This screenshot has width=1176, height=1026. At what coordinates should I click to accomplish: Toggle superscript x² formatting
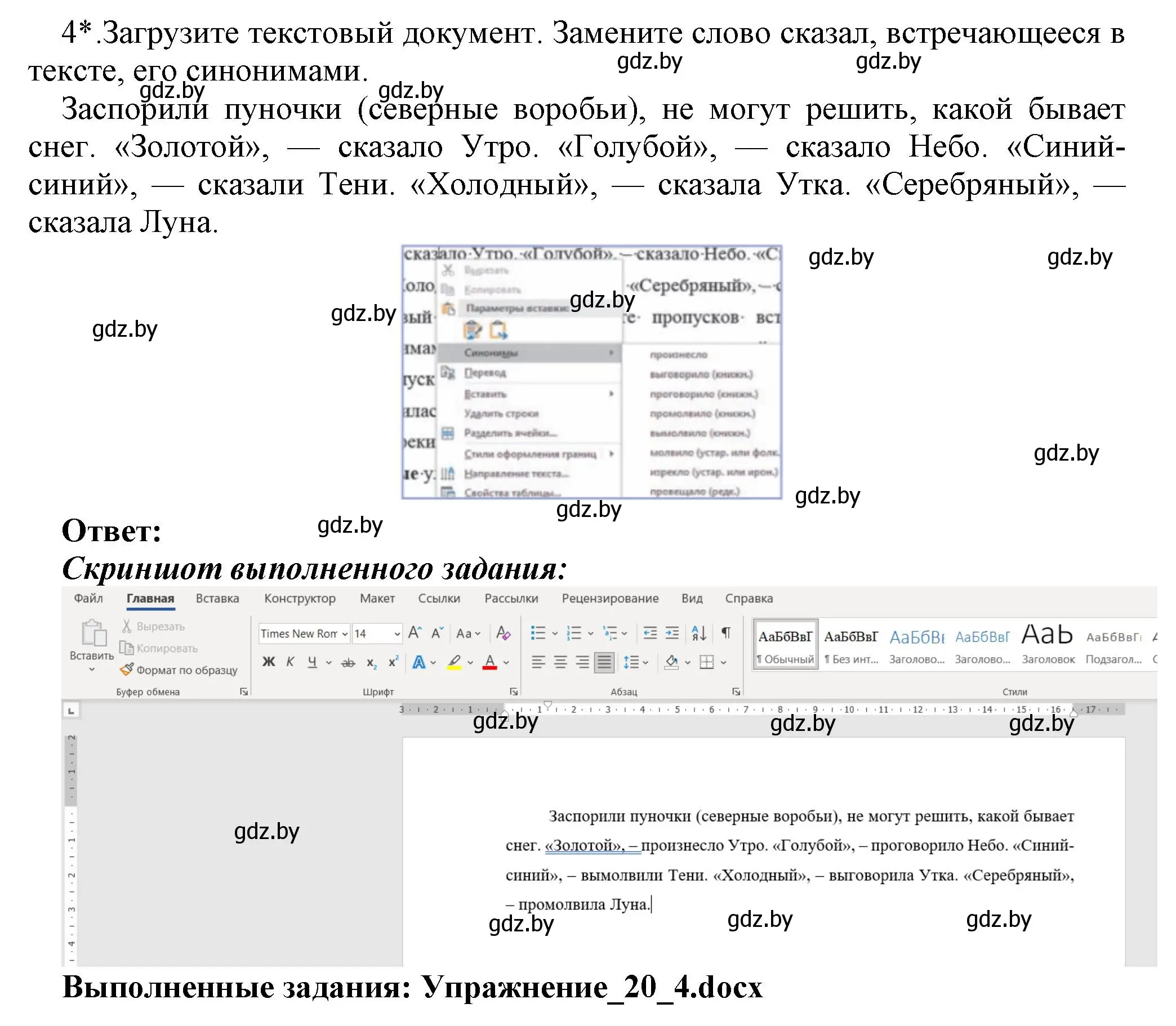tap(393, 662)
